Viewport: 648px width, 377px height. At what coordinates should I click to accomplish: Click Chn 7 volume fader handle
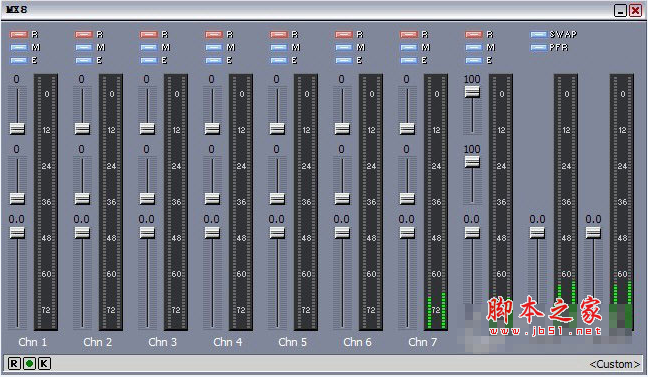(x=407, y=233)
